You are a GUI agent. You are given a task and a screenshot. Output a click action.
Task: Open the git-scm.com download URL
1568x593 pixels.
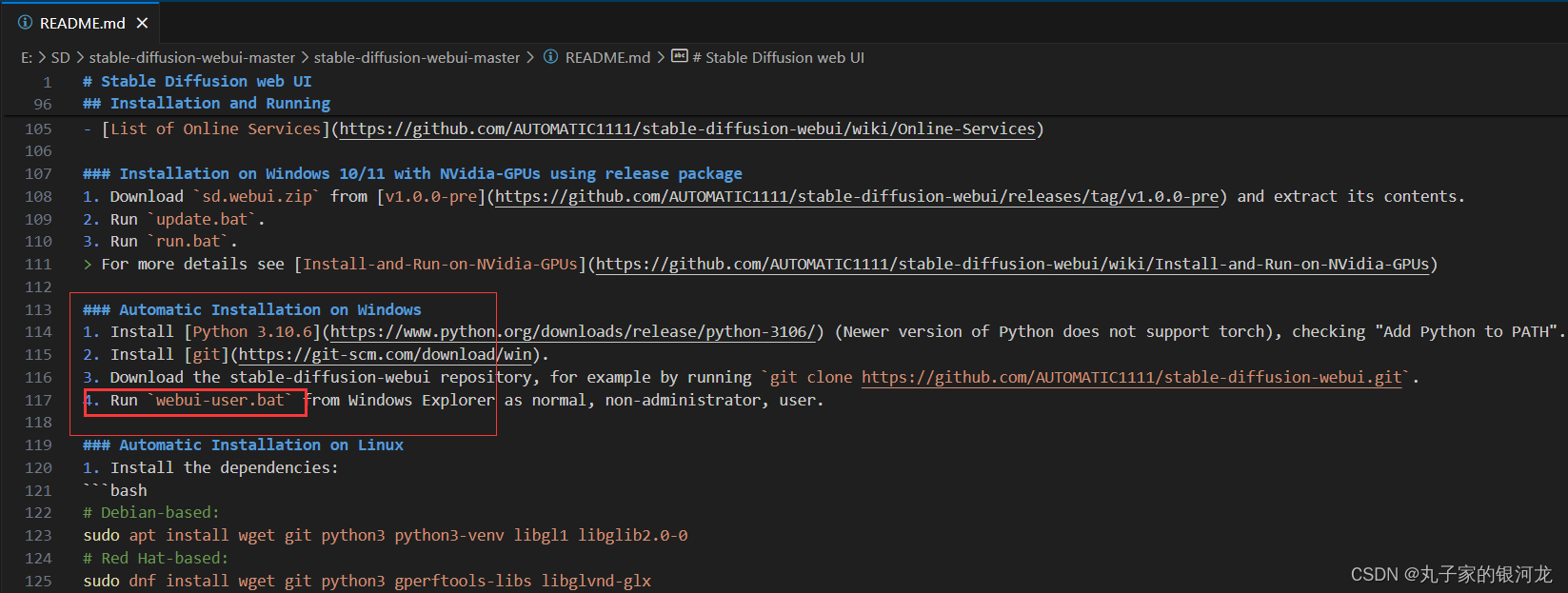[x=386, y=354]
